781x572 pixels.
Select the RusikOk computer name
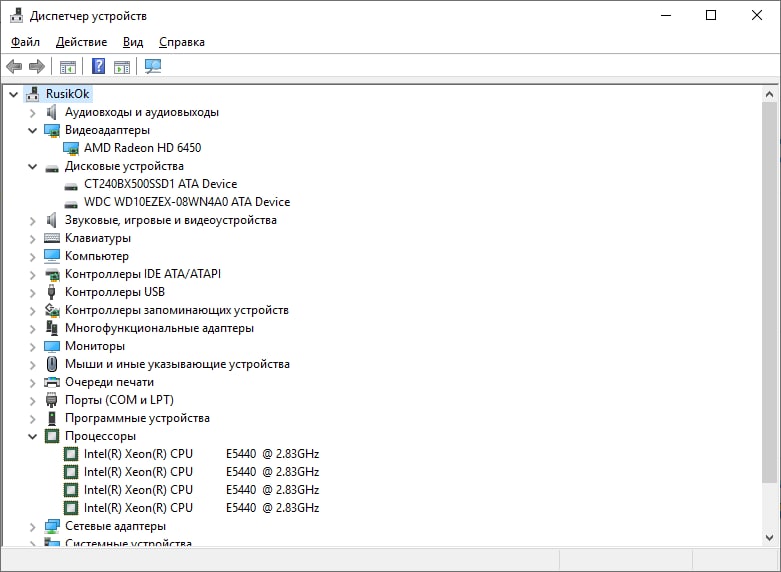click(68, 94)
